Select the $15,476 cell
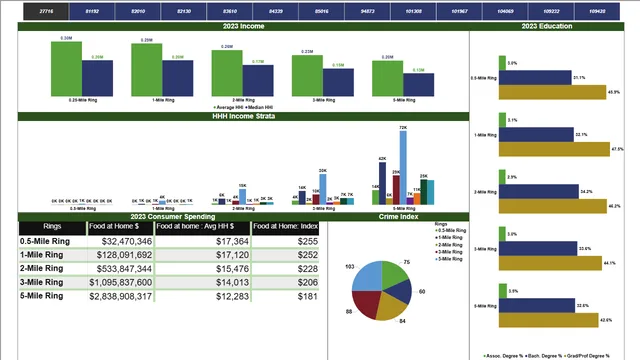 point(202,269)
